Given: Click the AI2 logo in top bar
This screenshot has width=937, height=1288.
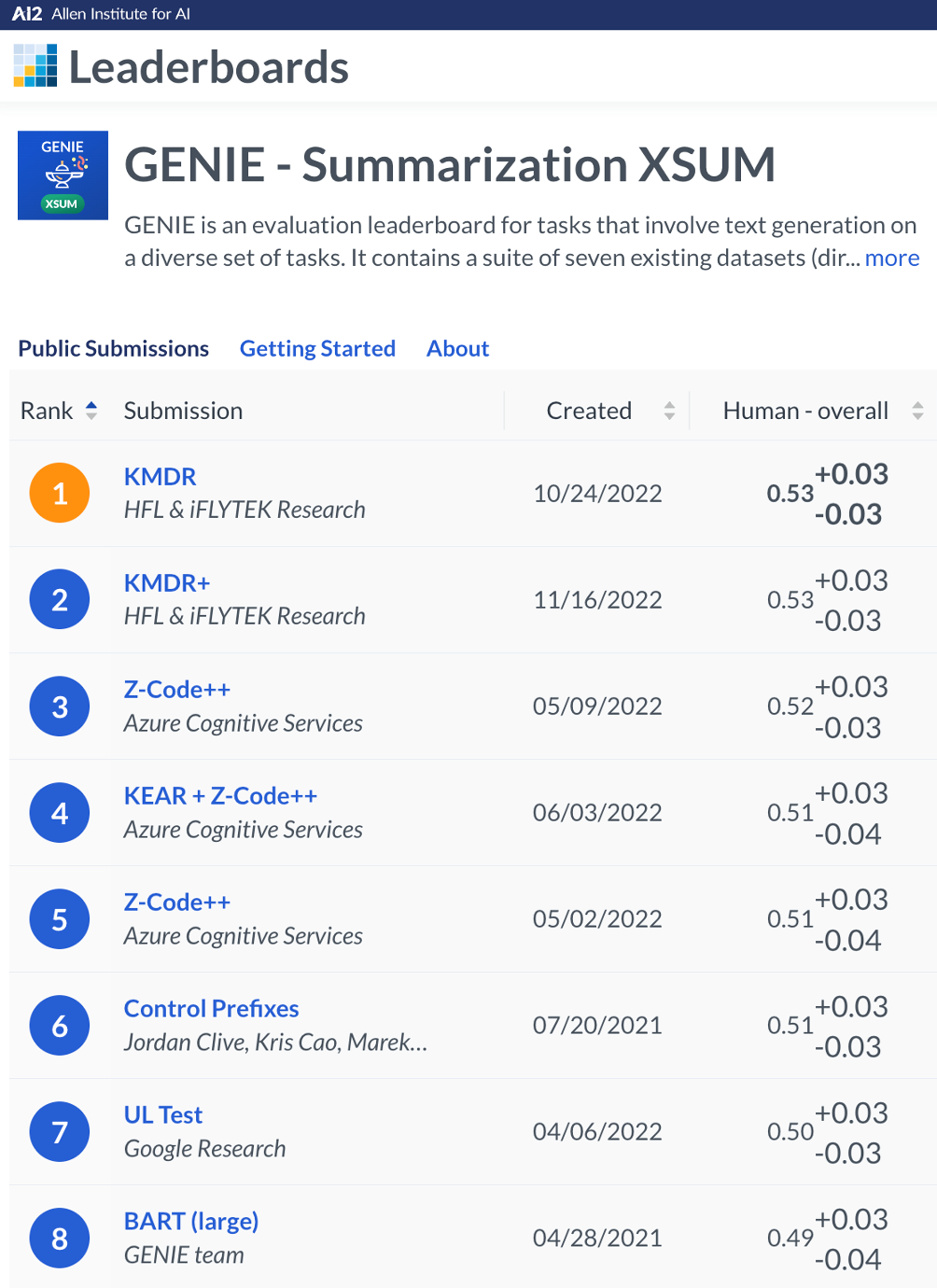Looking at the screenshot, I should [x=27, y=14].
